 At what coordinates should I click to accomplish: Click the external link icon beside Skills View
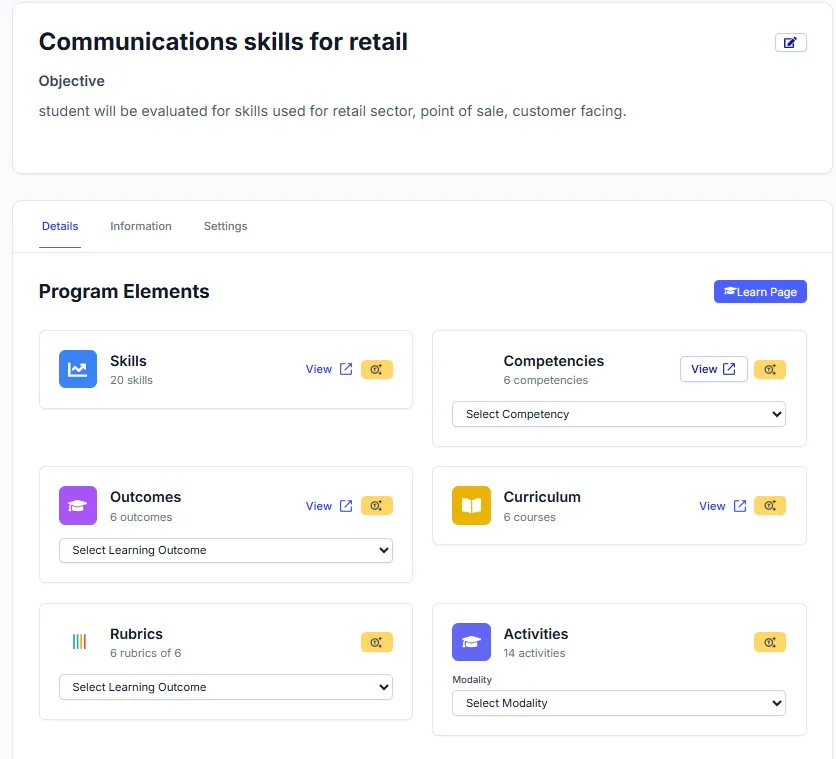click(346, 369)
